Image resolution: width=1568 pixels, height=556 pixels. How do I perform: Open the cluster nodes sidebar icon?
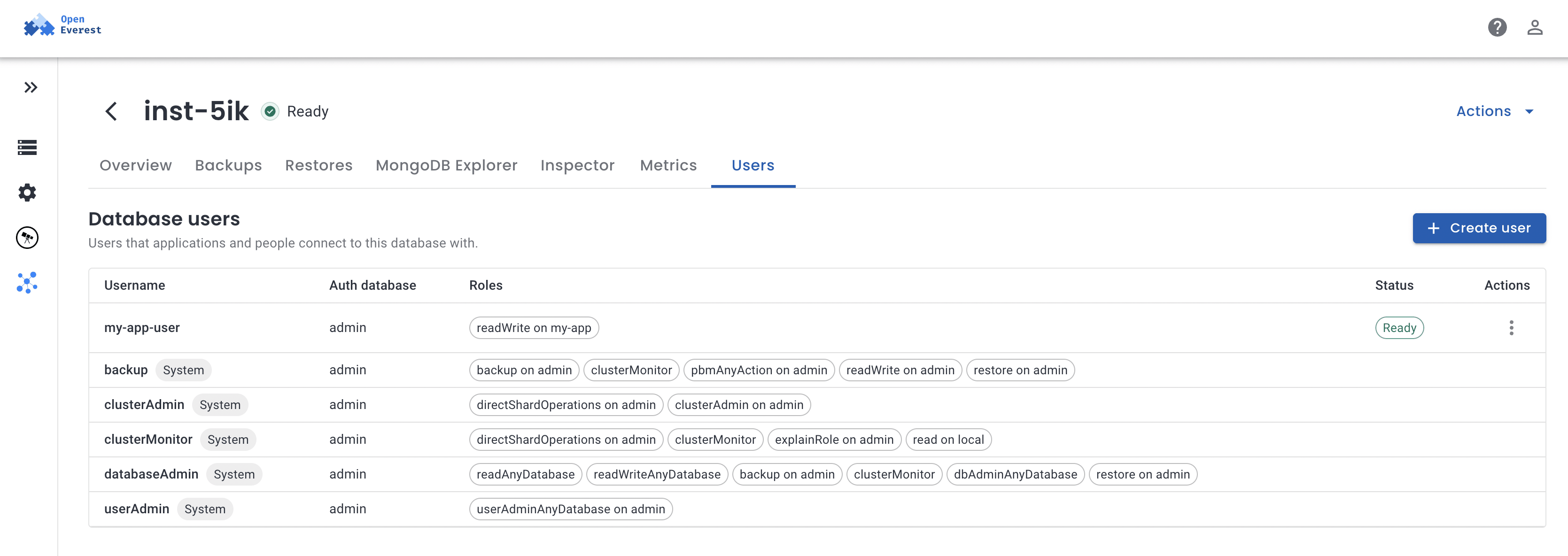click(27, 283)
